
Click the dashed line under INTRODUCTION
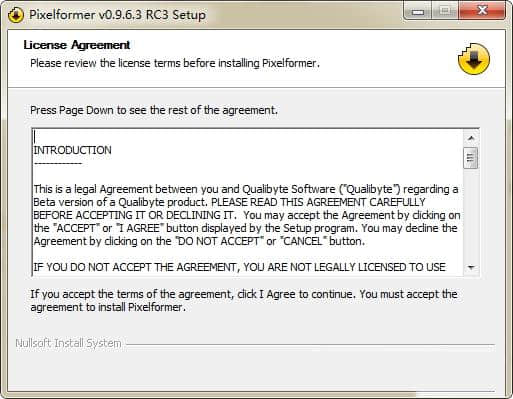pyautogui.click(x=58, y=163)
